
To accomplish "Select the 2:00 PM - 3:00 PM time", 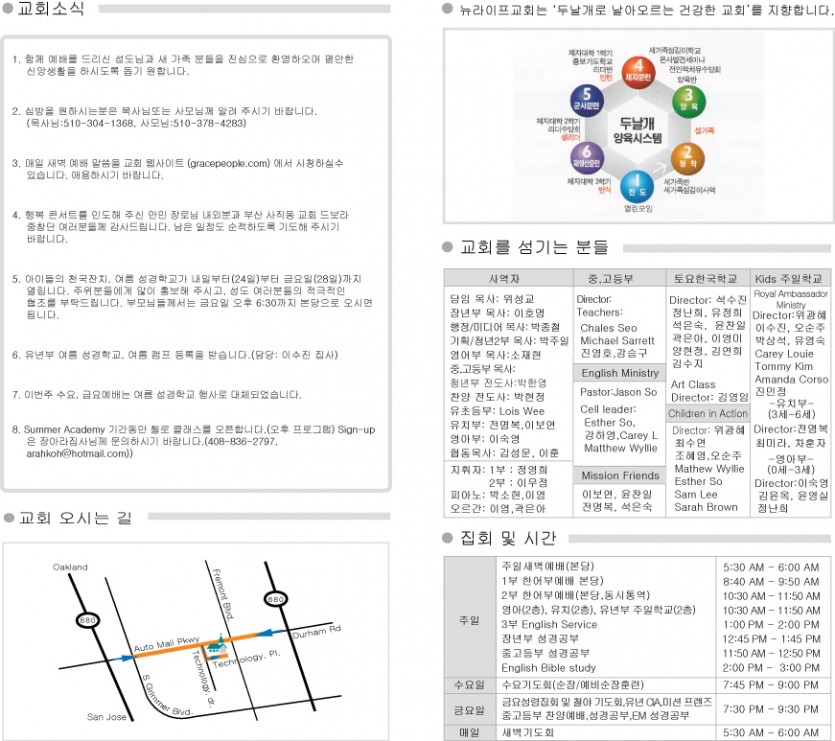I will click(771, 667).
